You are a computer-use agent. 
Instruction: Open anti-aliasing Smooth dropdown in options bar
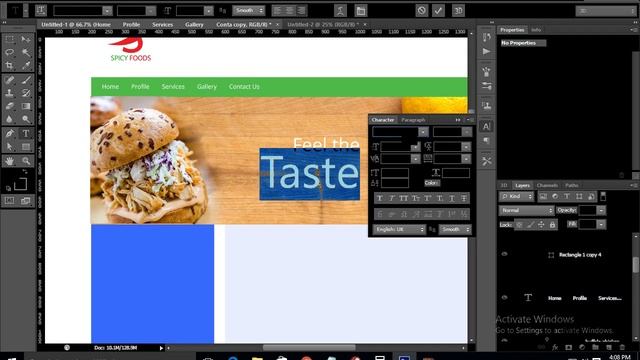(x=249, y=11)
